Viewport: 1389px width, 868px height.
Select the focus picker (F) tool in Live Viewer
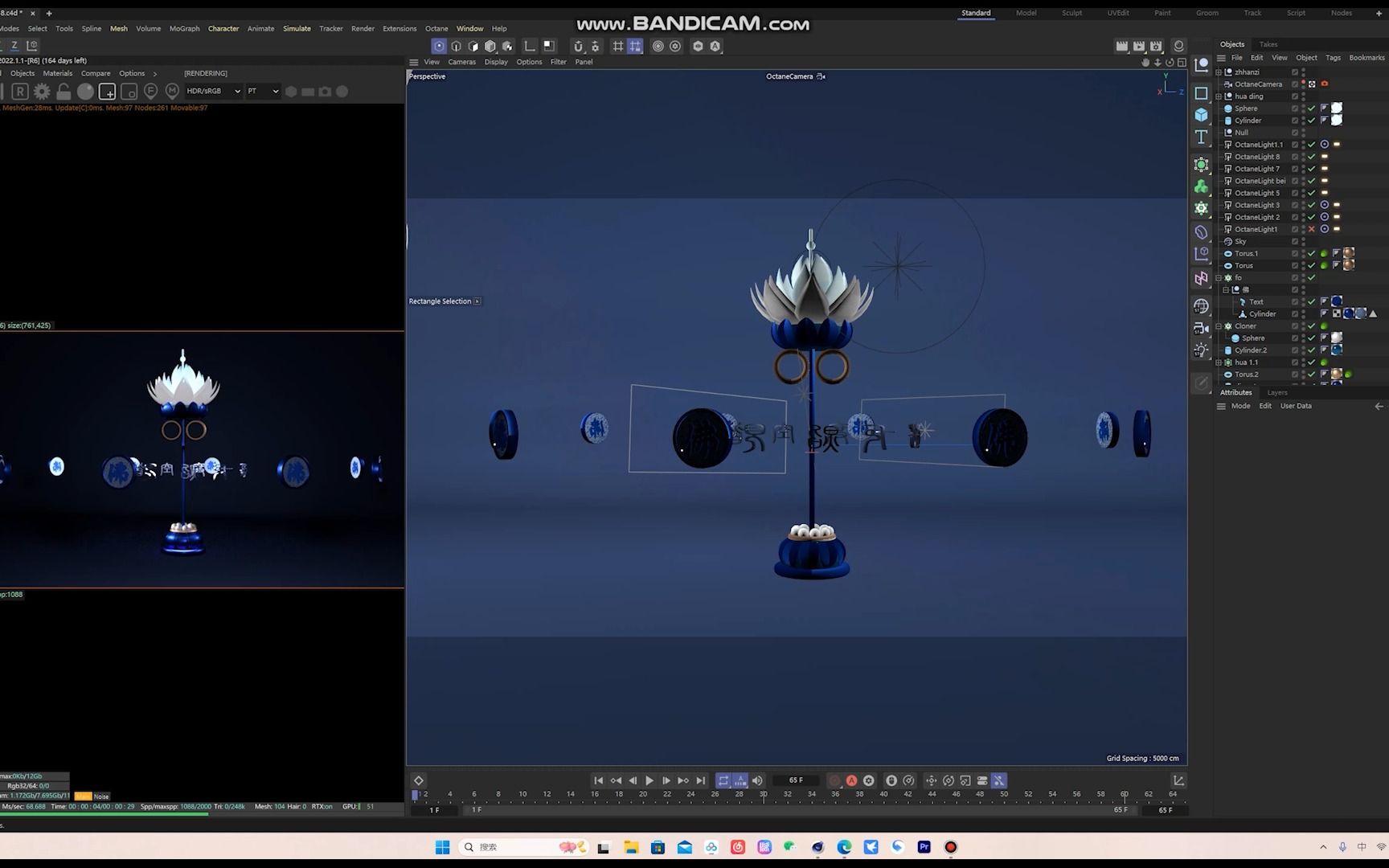(x=150, y=91)
